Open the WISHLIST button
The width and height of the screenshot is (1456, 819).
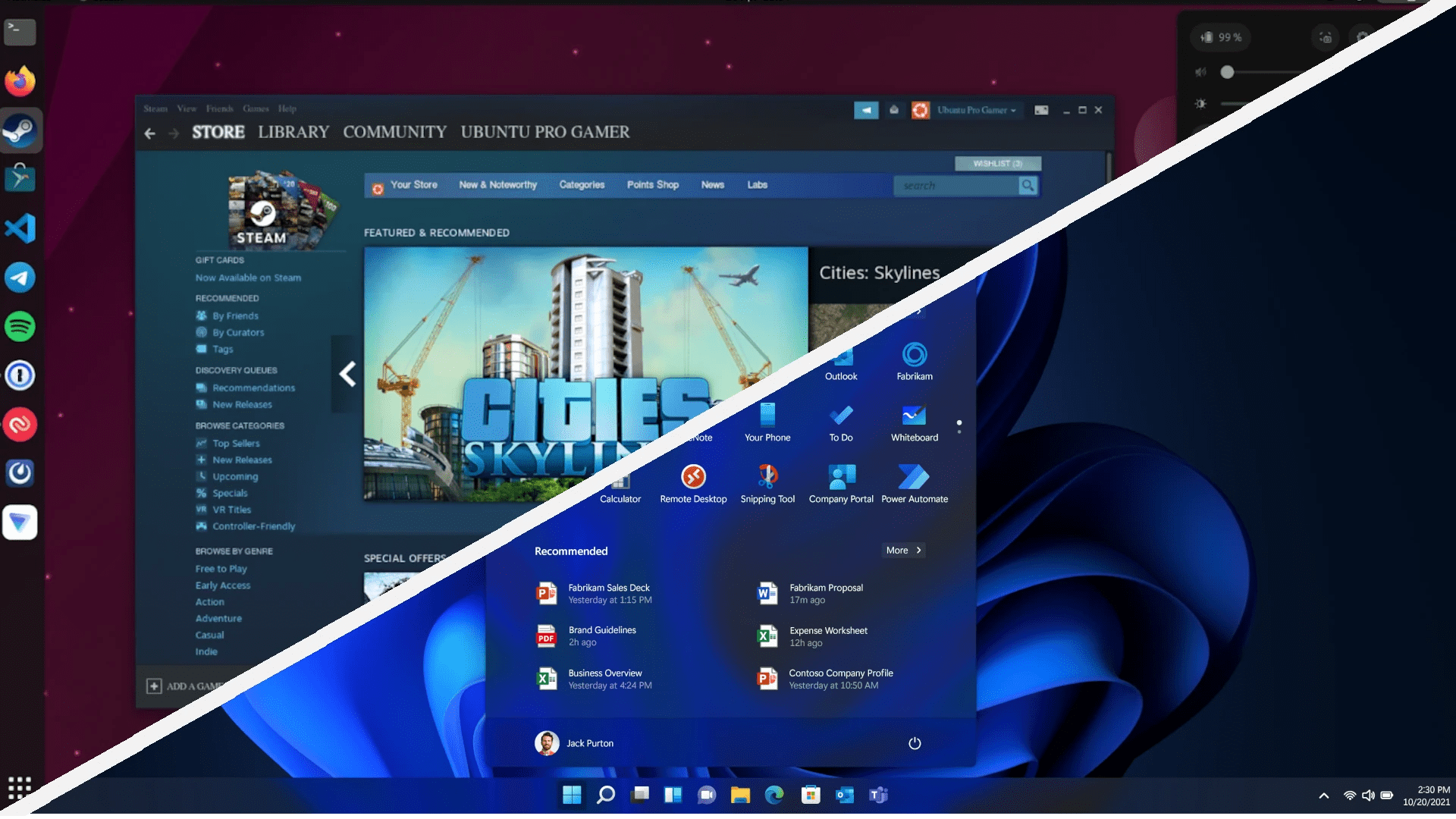[997, 164]
